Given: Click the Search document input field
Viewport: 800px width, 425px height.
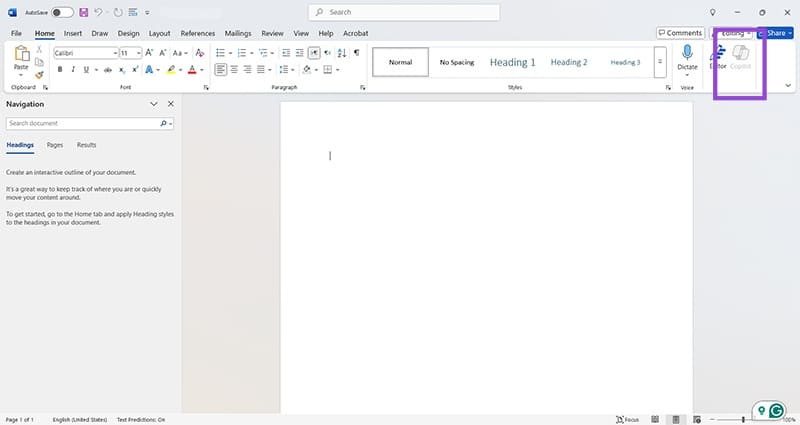Looking at the screenshot, I should (x=82, y=123).
